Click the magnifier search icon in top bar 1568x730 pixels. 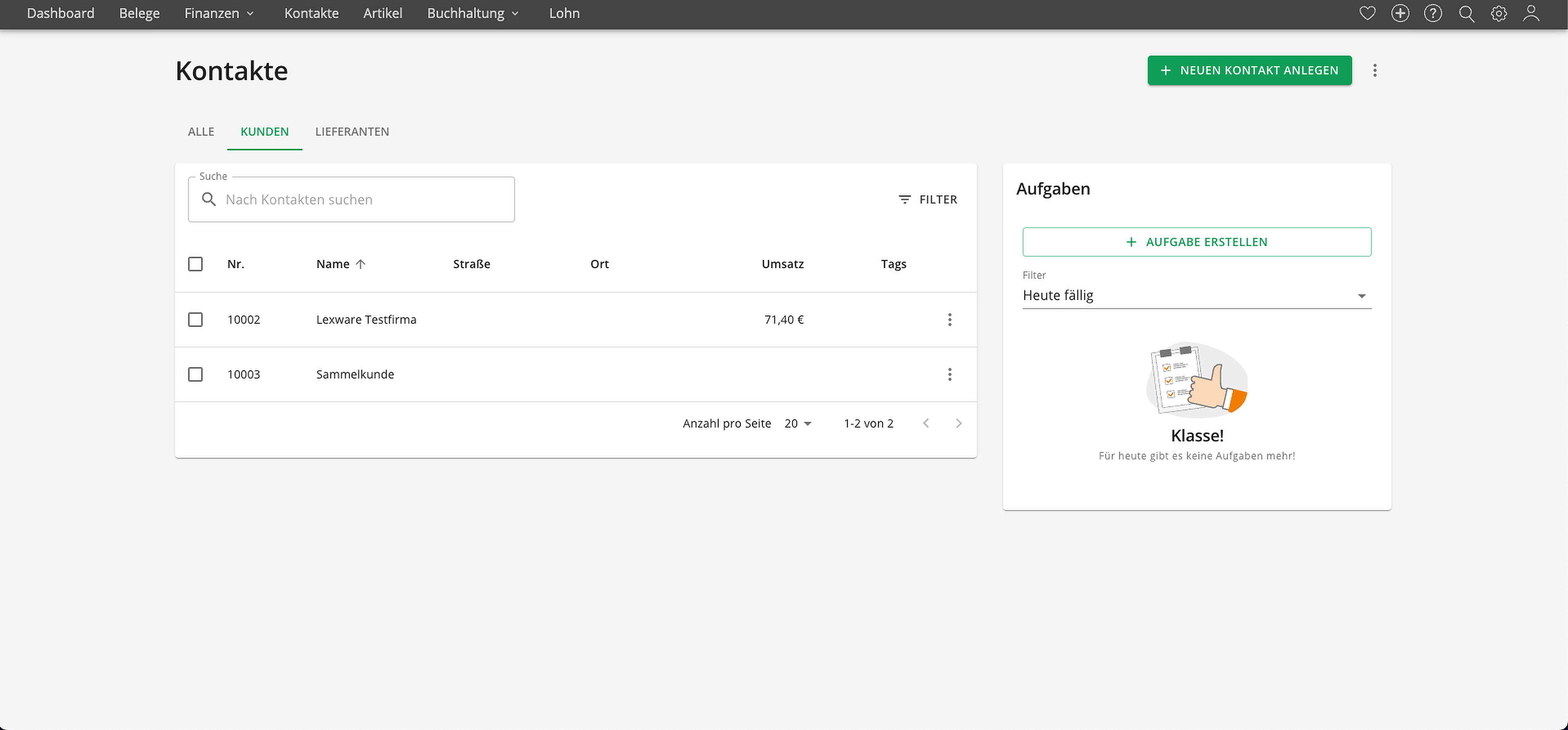pyautogui.click(x=1466, y=13)
